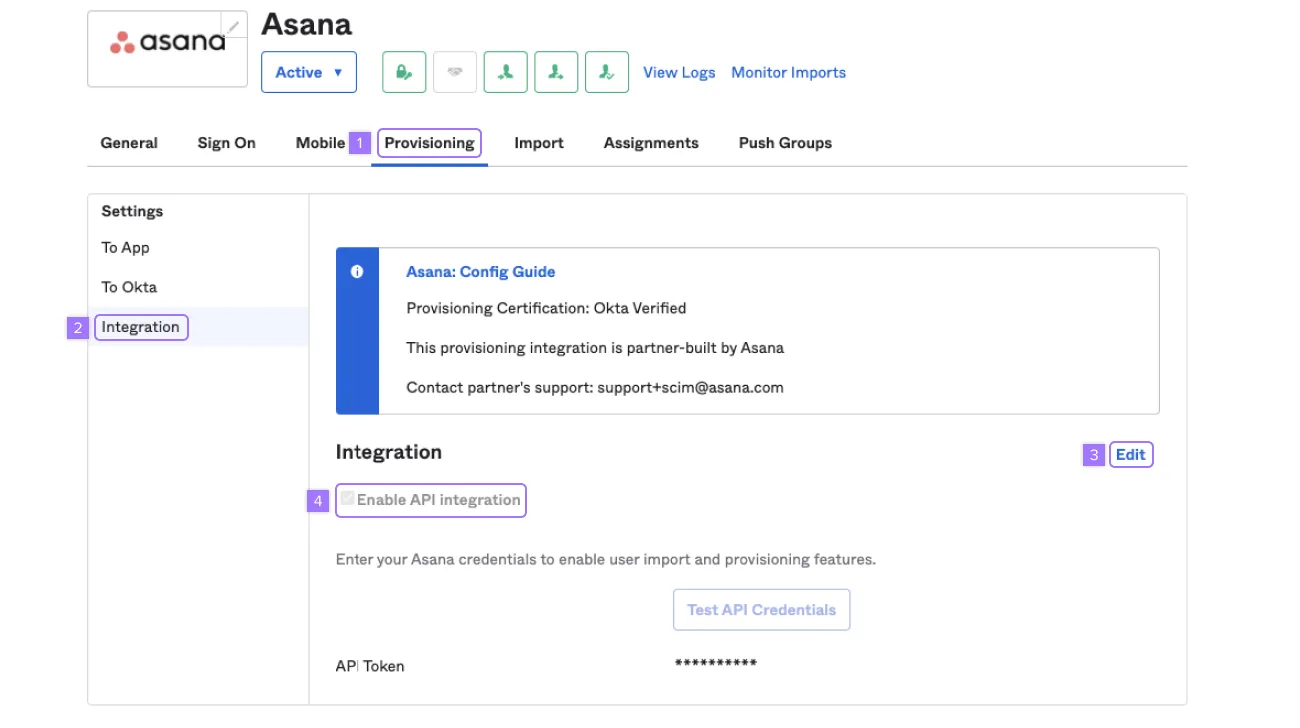The height and width of the screenshot is (728, 1300).
Task: Click the import users person icon
Action: coord(506,72)
